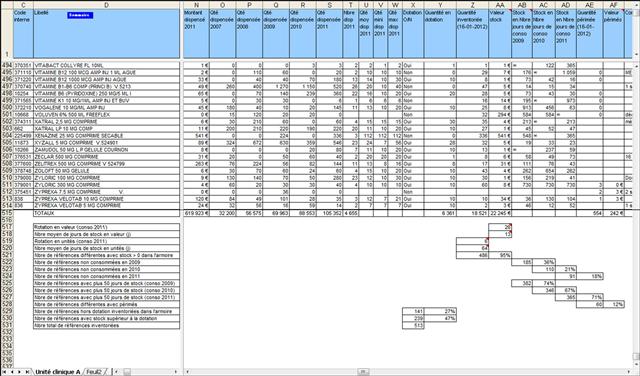Select column header X

tap(413, 5)
